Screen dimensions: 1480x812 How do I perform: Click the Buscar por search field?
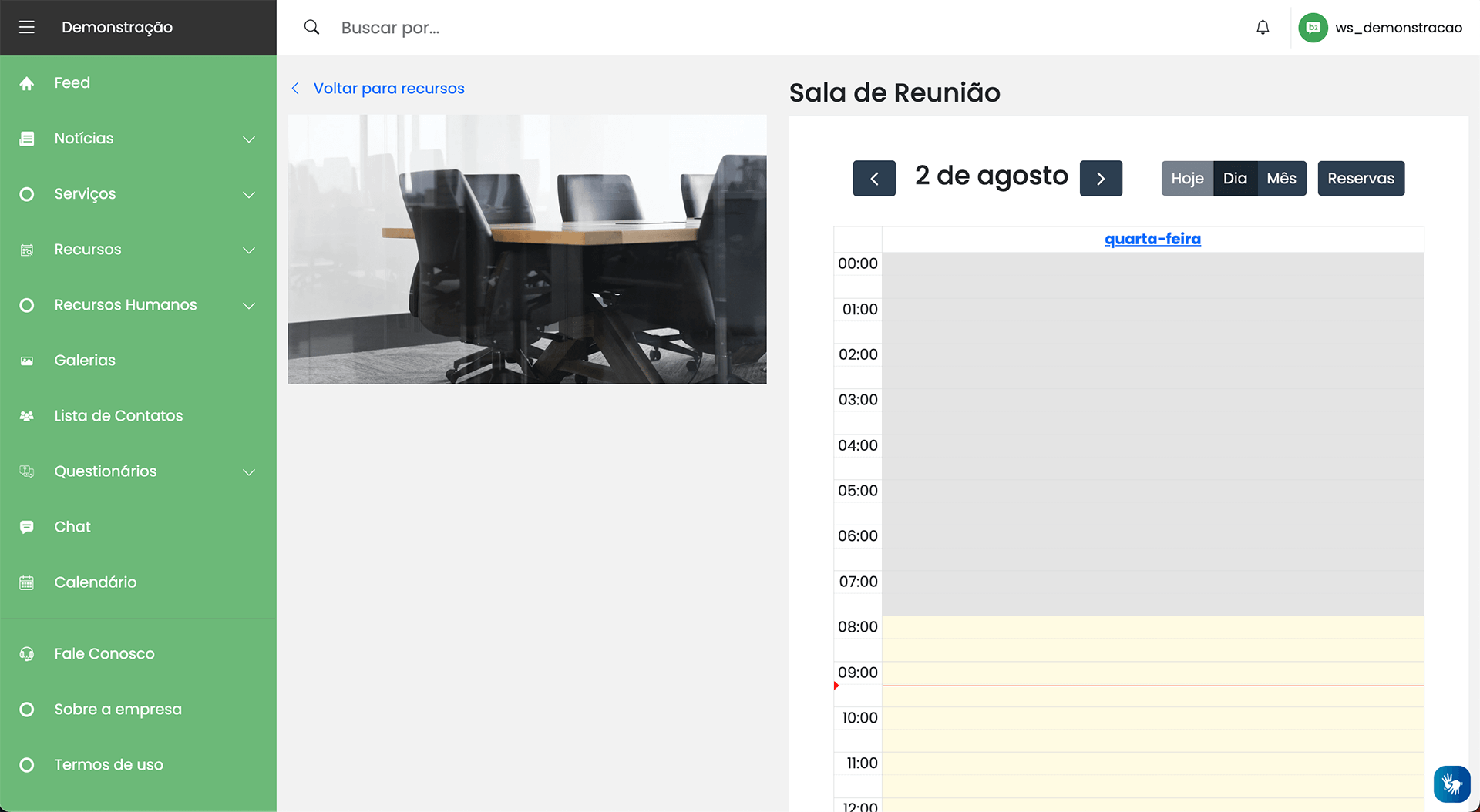point(771,28)
